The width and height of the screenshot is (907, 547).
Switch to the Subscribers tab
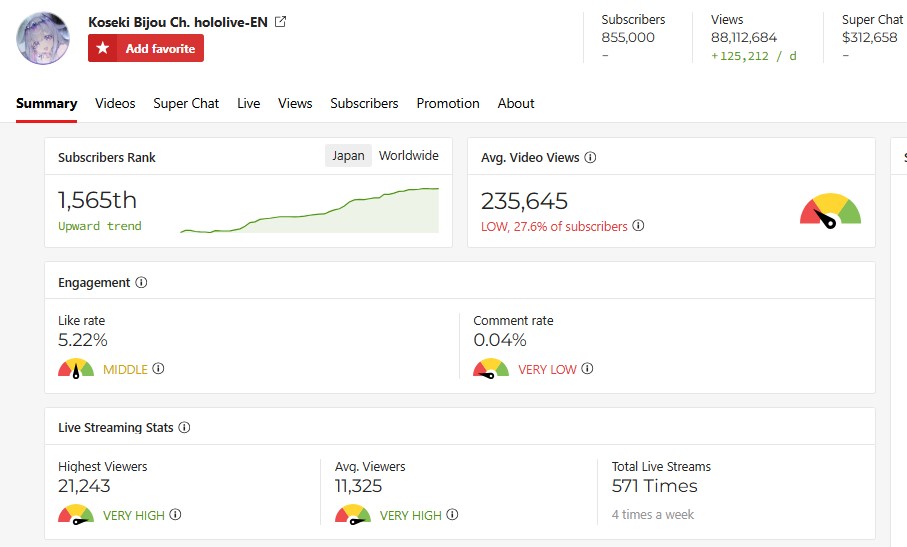(x=364, y=104)
